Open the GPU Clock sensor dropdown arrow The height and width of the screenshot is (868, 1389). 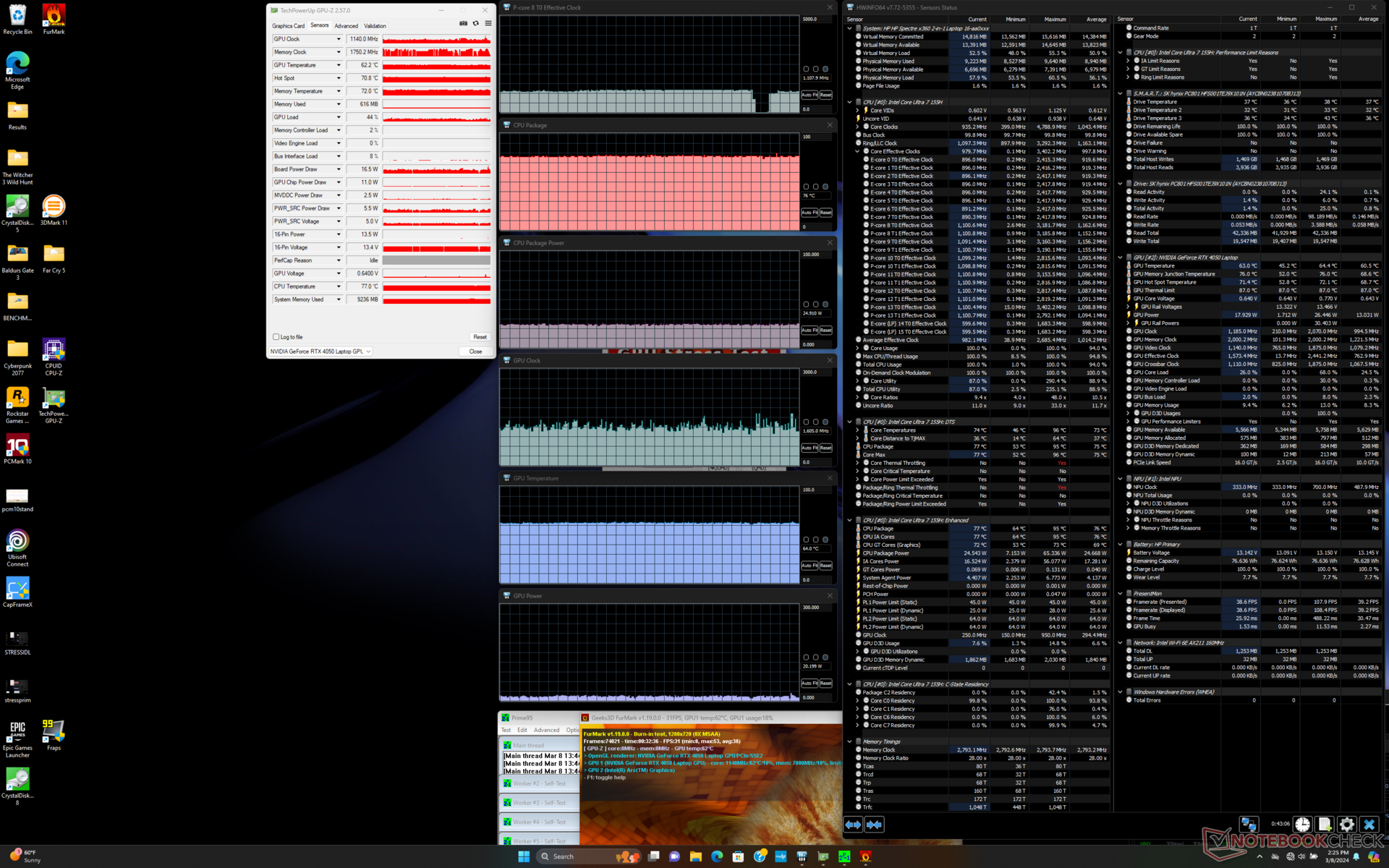(338, 39)
